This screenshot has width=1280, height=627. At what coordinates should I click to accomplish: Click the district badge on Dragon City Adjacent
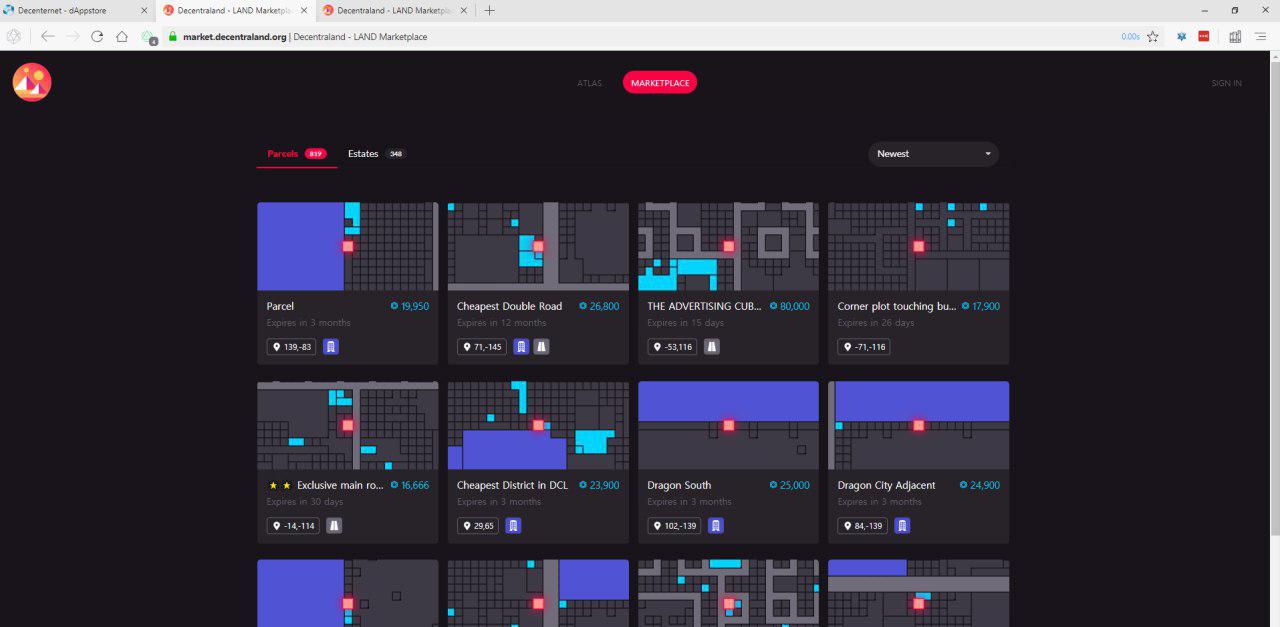pos(902,526)
